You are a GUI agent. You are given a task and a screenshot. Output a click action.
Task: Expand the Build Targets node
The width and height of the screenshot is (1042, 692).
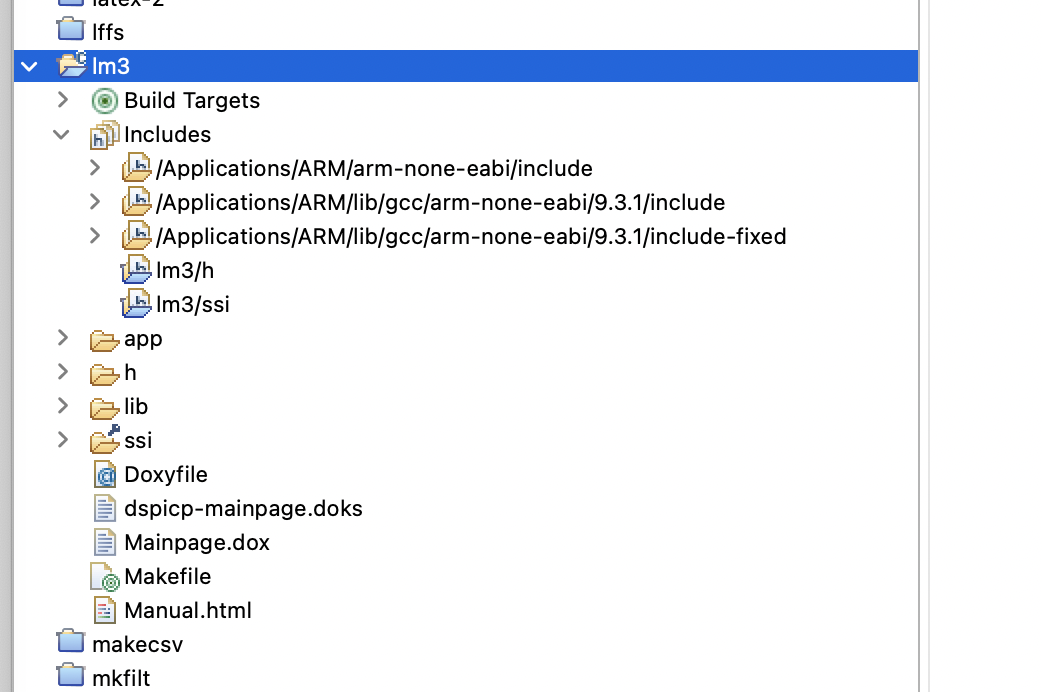pyautogui.click(x=62, y=100)
